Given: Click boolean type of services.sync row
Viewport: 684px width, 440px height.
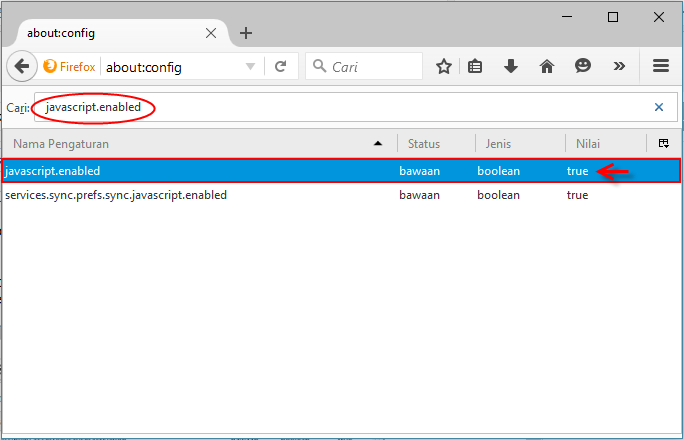Looking at the screenshot, I should [498, 195].
